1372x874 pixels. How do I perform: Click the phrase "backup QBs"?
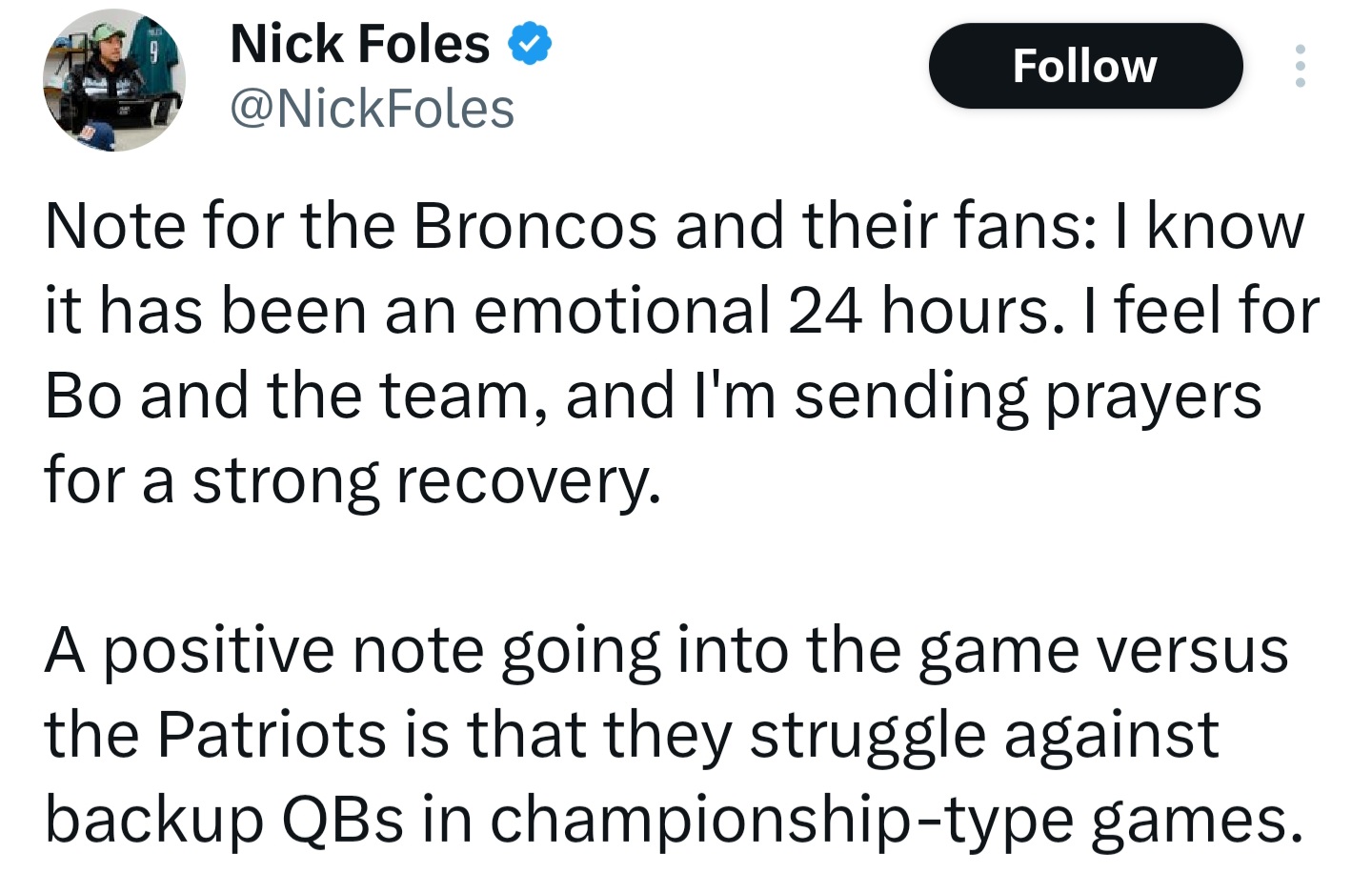click(x=224, y=819)
